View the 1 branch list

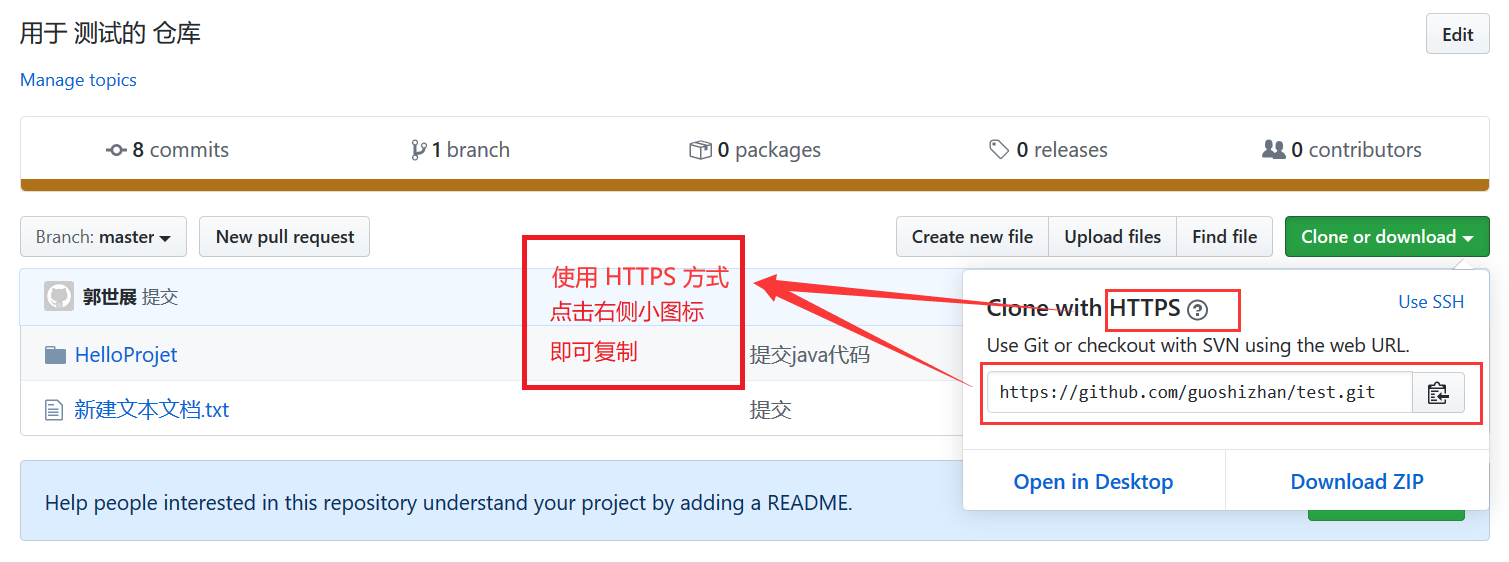point(460,150)
